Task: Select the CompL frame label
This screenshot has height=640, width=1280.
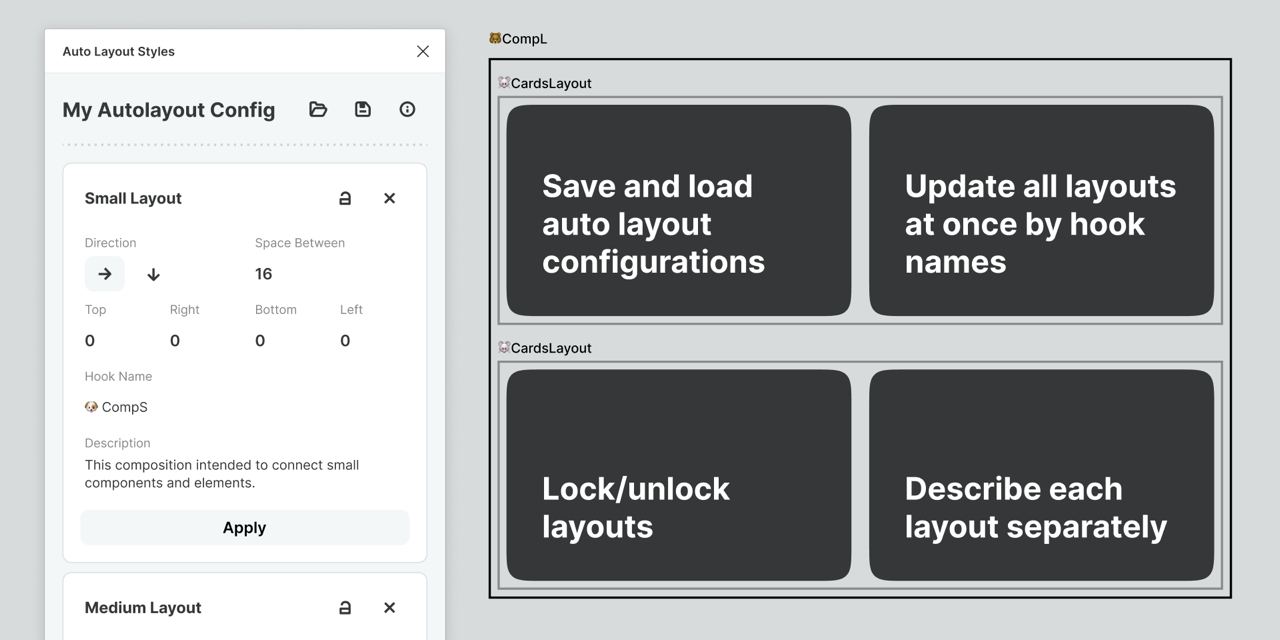Action: tap(518, 39)
